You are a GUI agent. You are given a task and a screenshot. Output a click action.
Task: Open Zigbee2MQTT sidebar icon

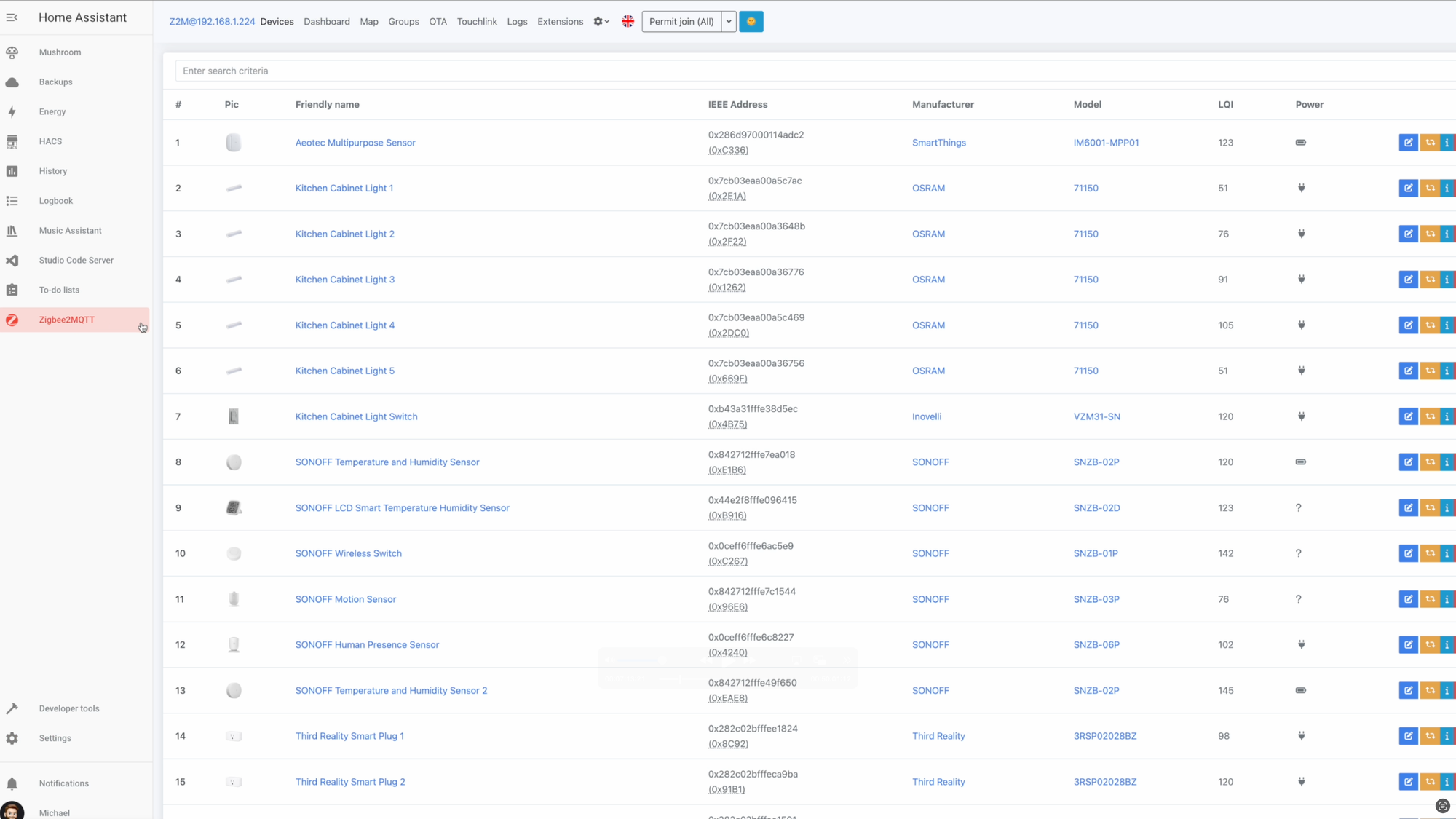coord(12,320)
